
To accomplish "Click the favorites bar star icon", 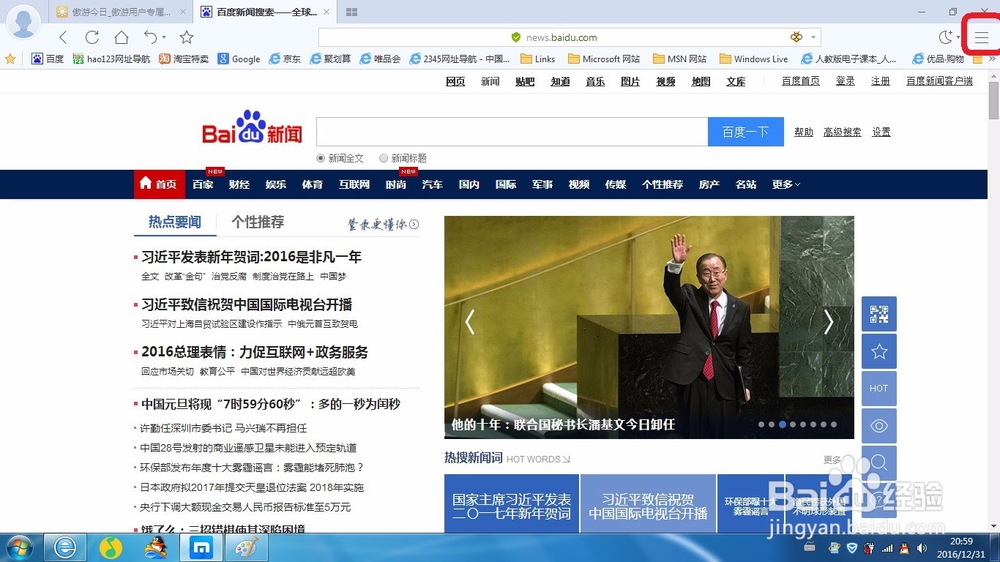I will tap(10, 59).
